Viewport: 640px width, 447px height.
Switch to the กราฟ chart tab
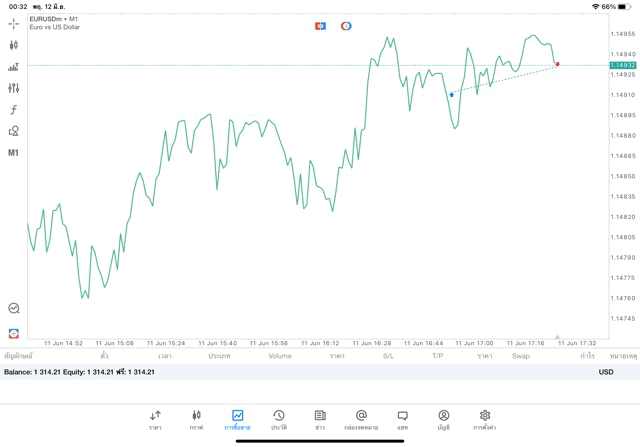197,420
